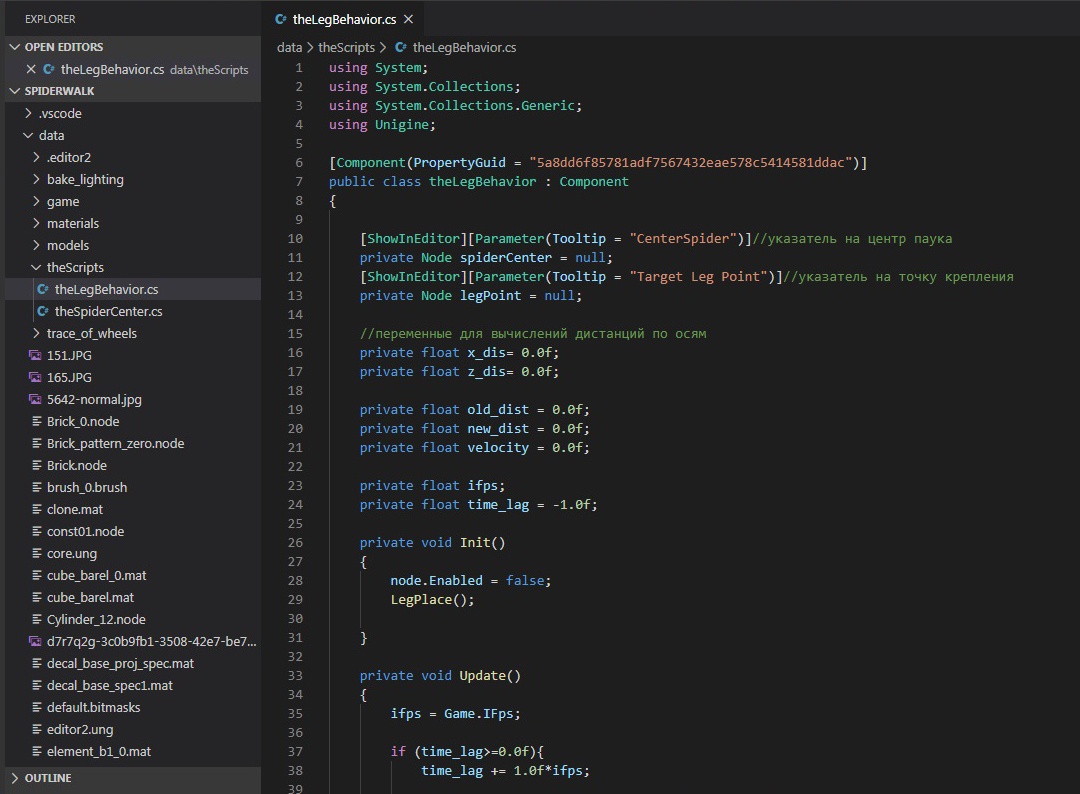Open theSpiderCenter.cs from explorer
Viewport: 1080px width, 794px height.
tap(108, 312)
